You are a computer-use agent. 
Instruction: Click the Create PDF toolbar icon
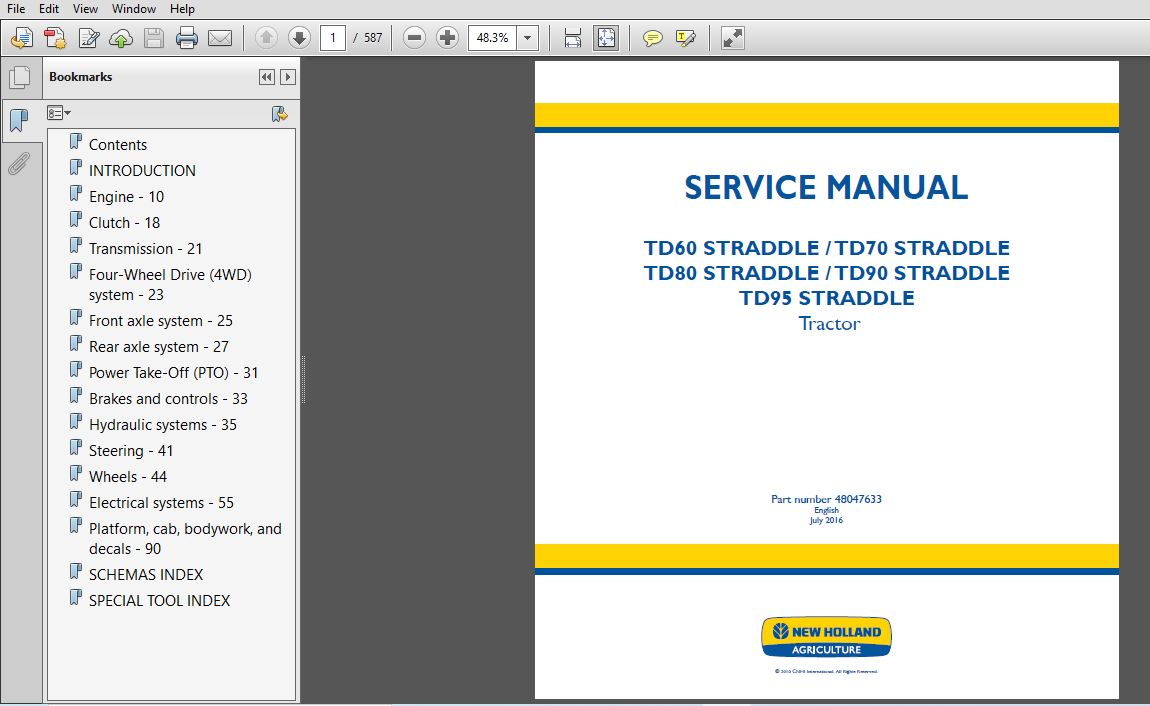coord(22,38)
